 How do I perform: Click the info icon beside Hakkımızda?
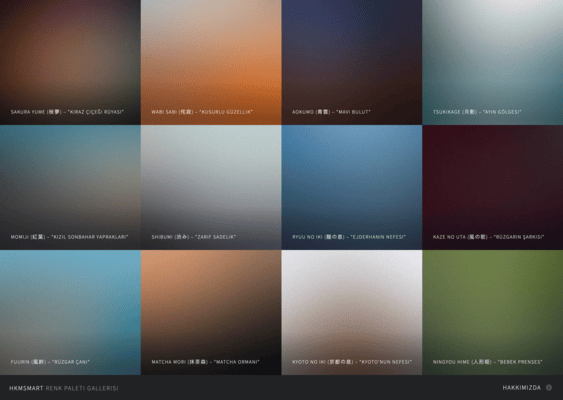point(549,387)
